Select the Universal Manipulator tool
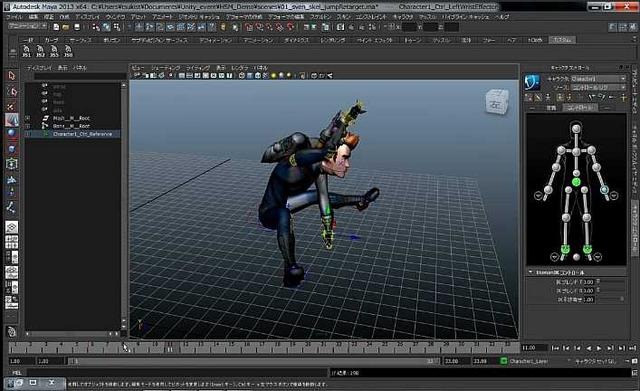The height and width of the screenshot is (391, 640). coord(11,164)
